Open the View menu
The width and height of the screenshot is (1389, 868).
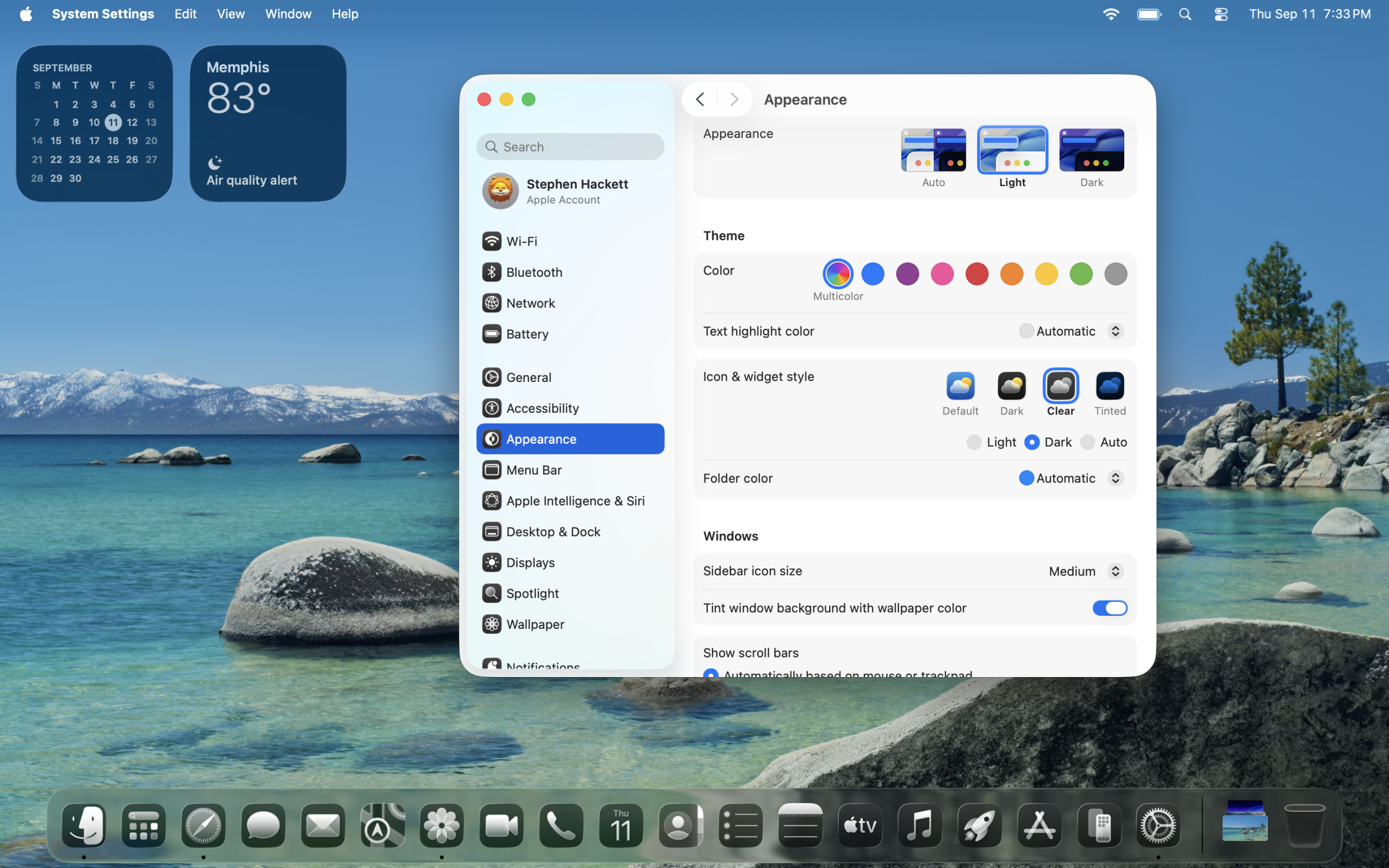pos(231,14)
